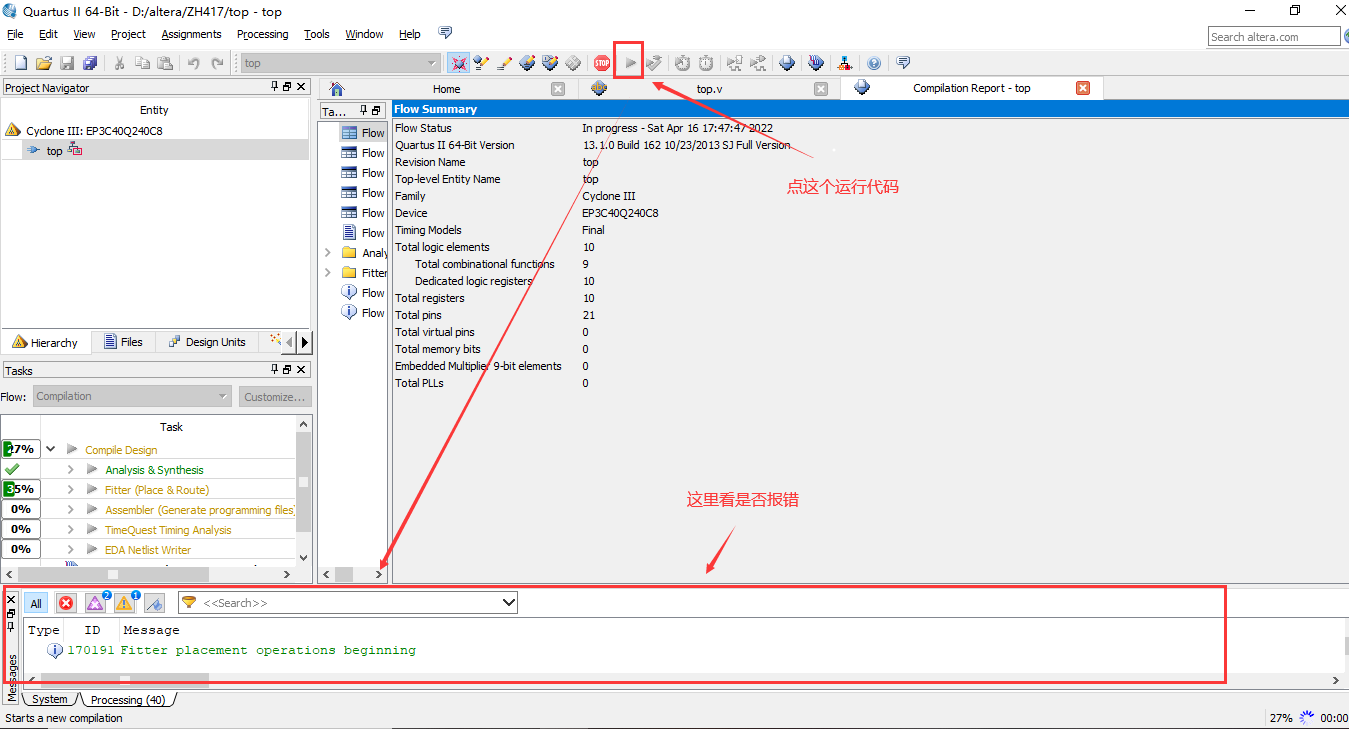Screen dimensions: 1349x729
Task: Click the Start Analysis & Synthesis icon
Action: pyautogui.click(x=654, y=63)
